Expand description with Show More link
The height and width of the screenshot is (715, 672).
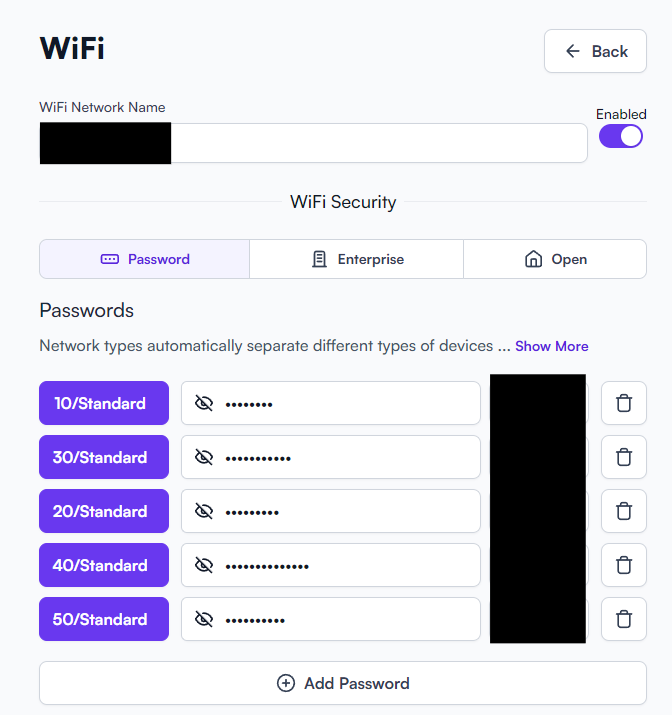point(552,346)
